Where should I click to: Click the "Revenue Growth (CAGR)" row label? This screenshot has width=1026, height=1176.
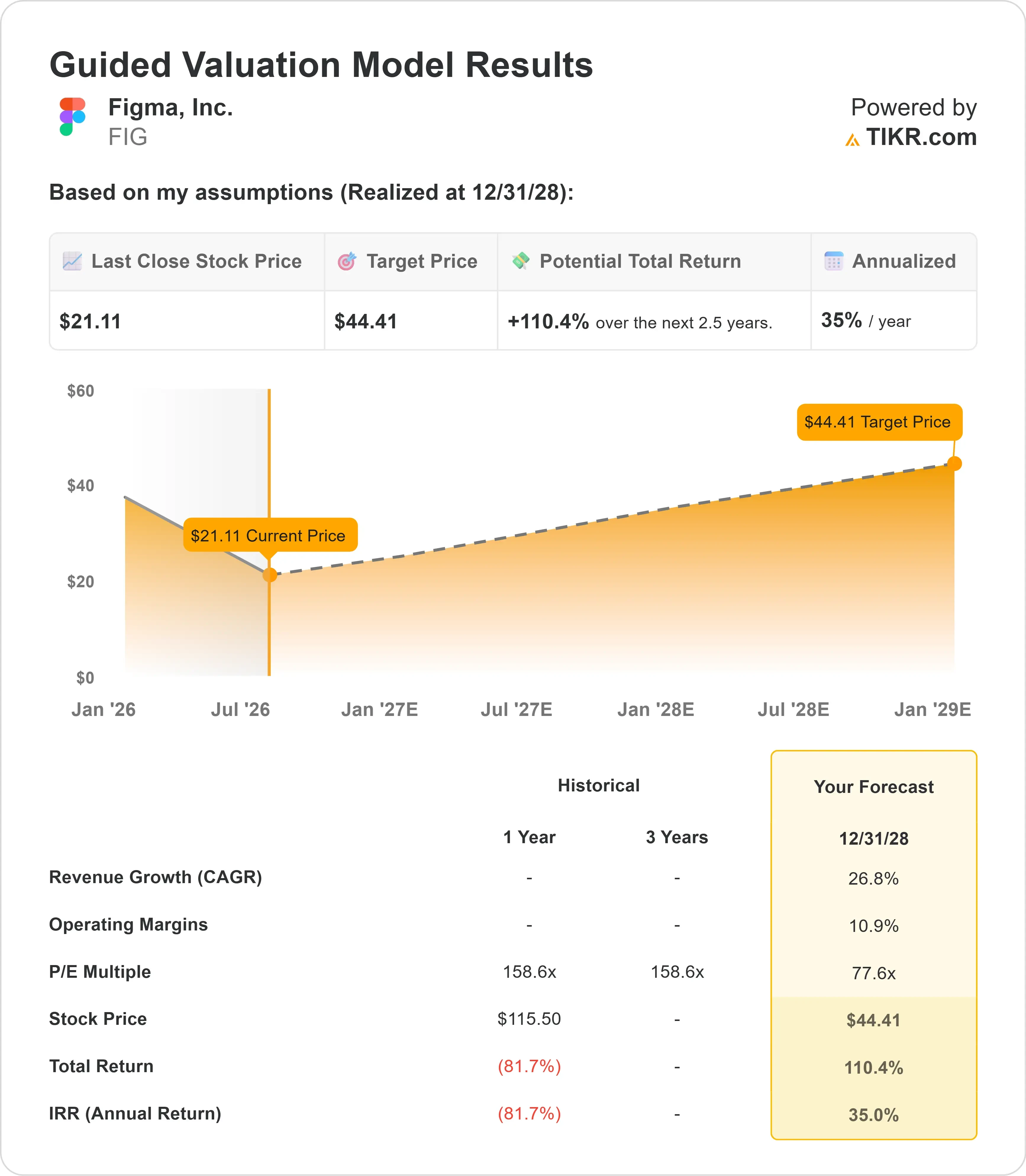click(156, 877)
